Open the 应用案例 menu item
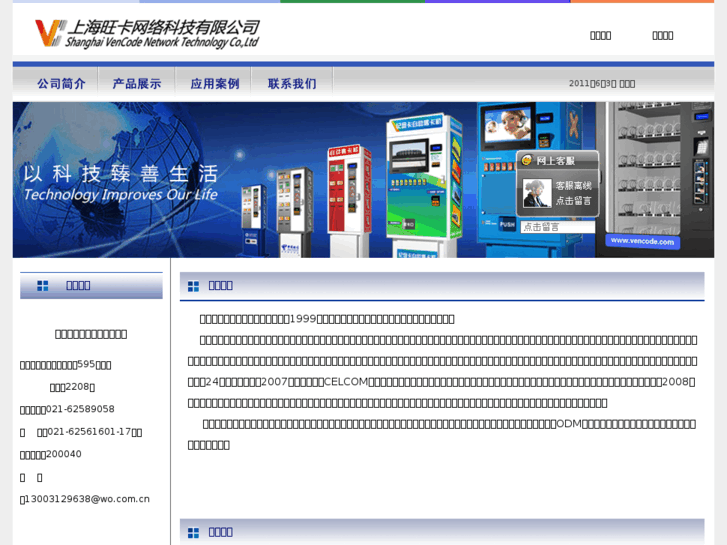Image resolution: width=727 pixels, height=545 pixels. pos(215,84)
